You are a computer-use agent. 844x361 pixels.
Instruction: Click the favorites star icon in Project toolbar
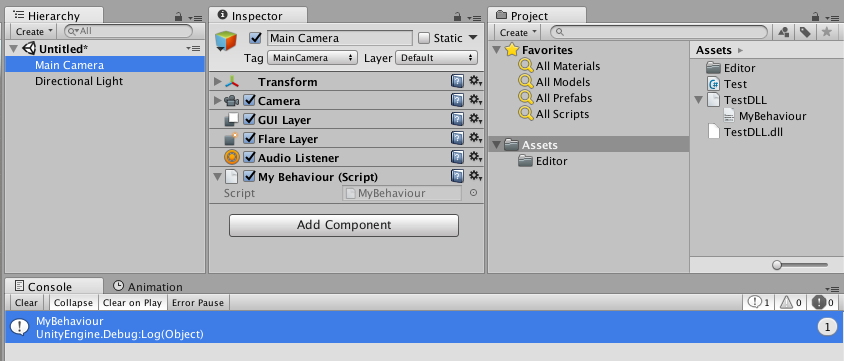(x=826, y=32)
